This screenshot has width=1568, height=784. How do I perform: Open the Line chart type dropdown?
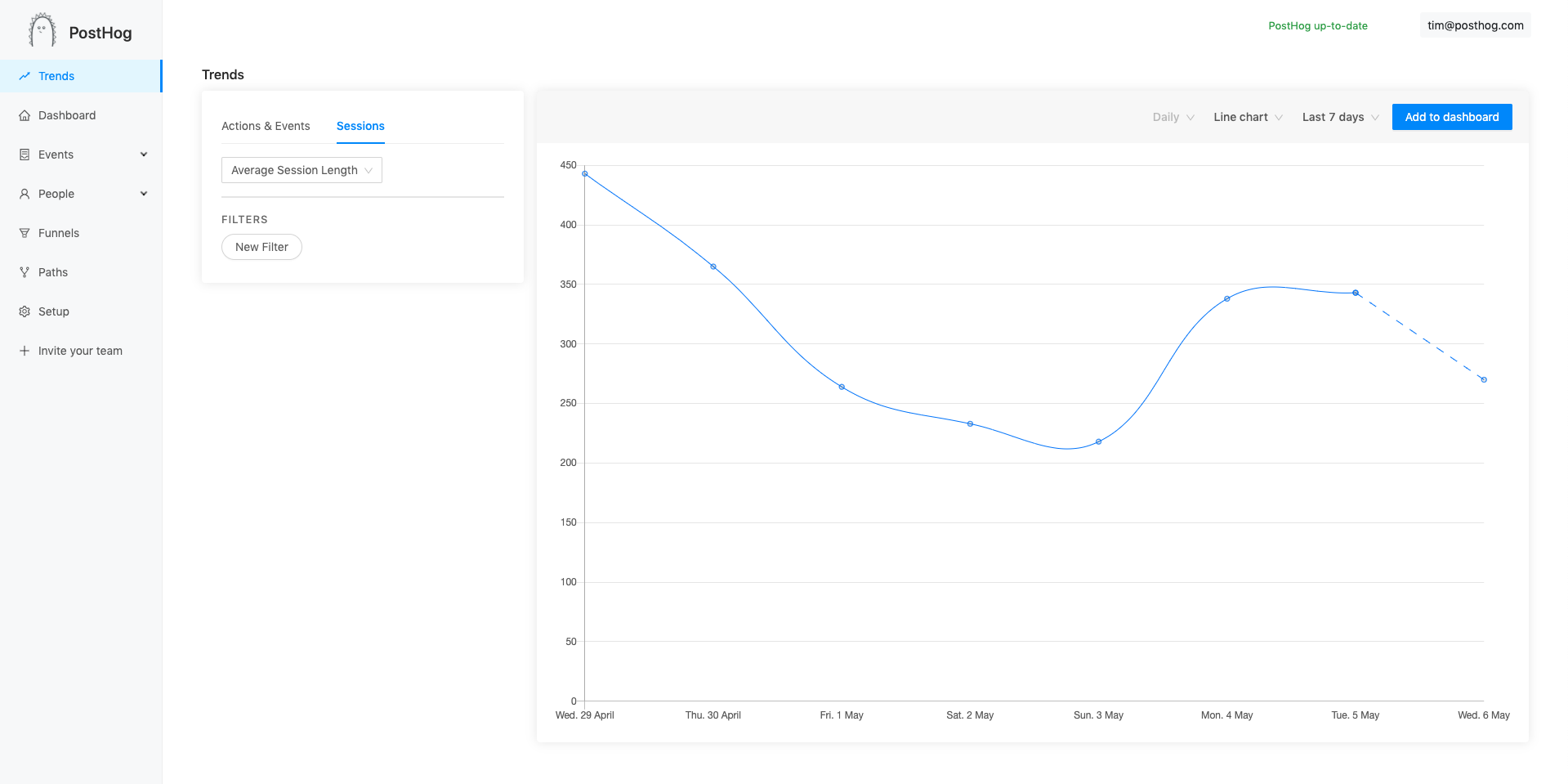tap(1248, 117)
